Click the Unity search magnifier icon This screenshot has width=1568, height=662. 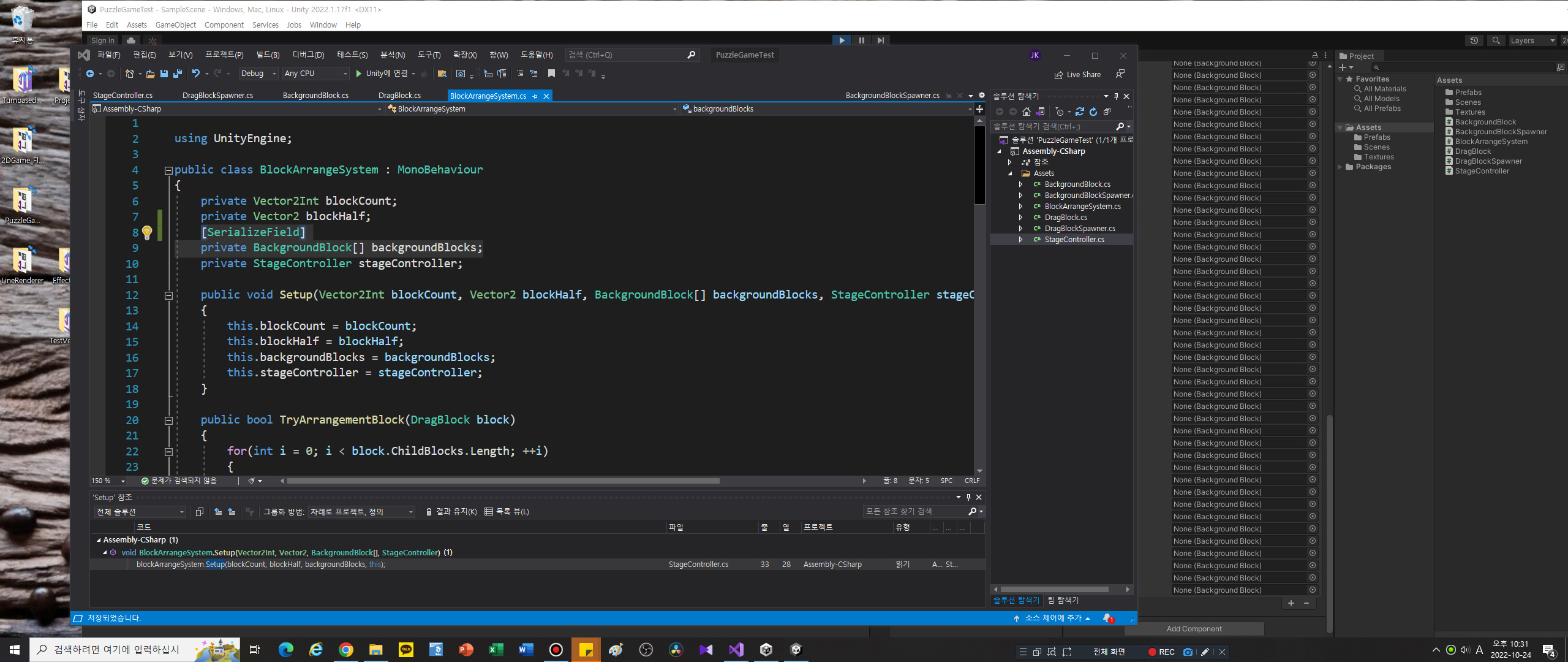[1496, 40]
